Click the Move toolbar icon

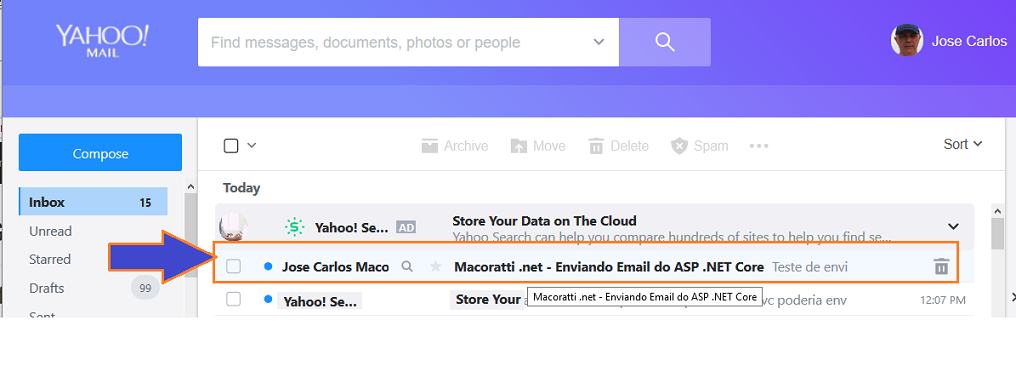(x=519, y=146)
